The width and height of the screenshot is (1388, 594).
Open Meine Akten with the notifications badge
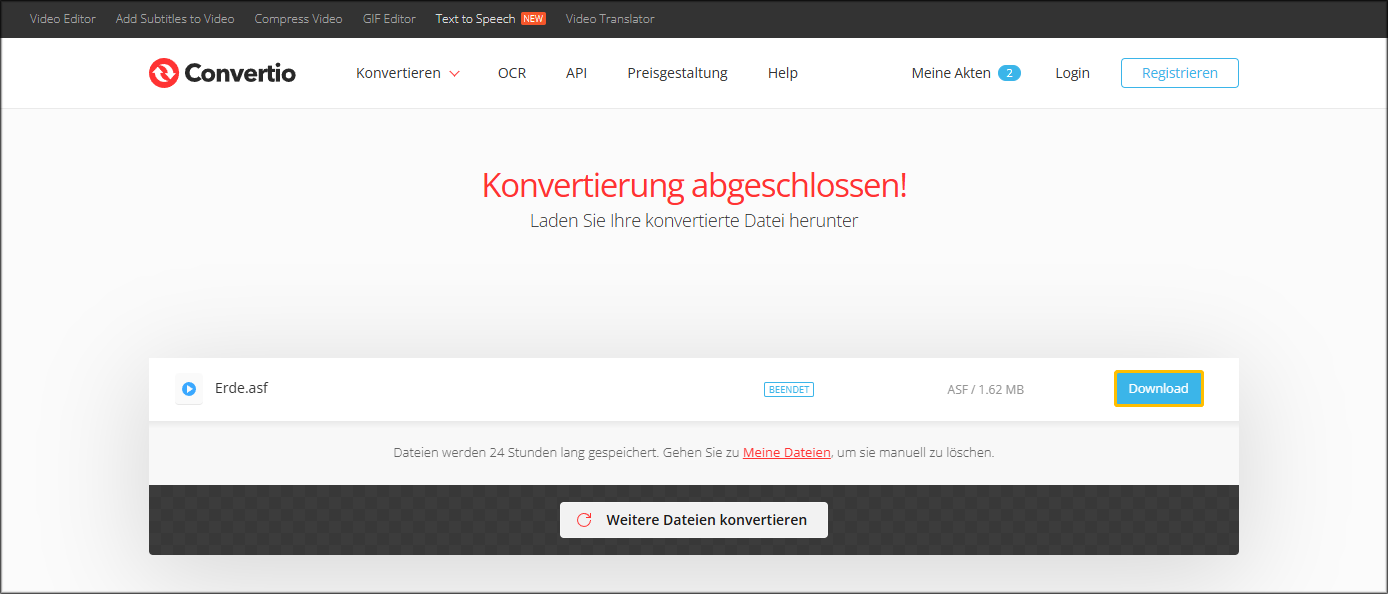click(x=952, y=72)
